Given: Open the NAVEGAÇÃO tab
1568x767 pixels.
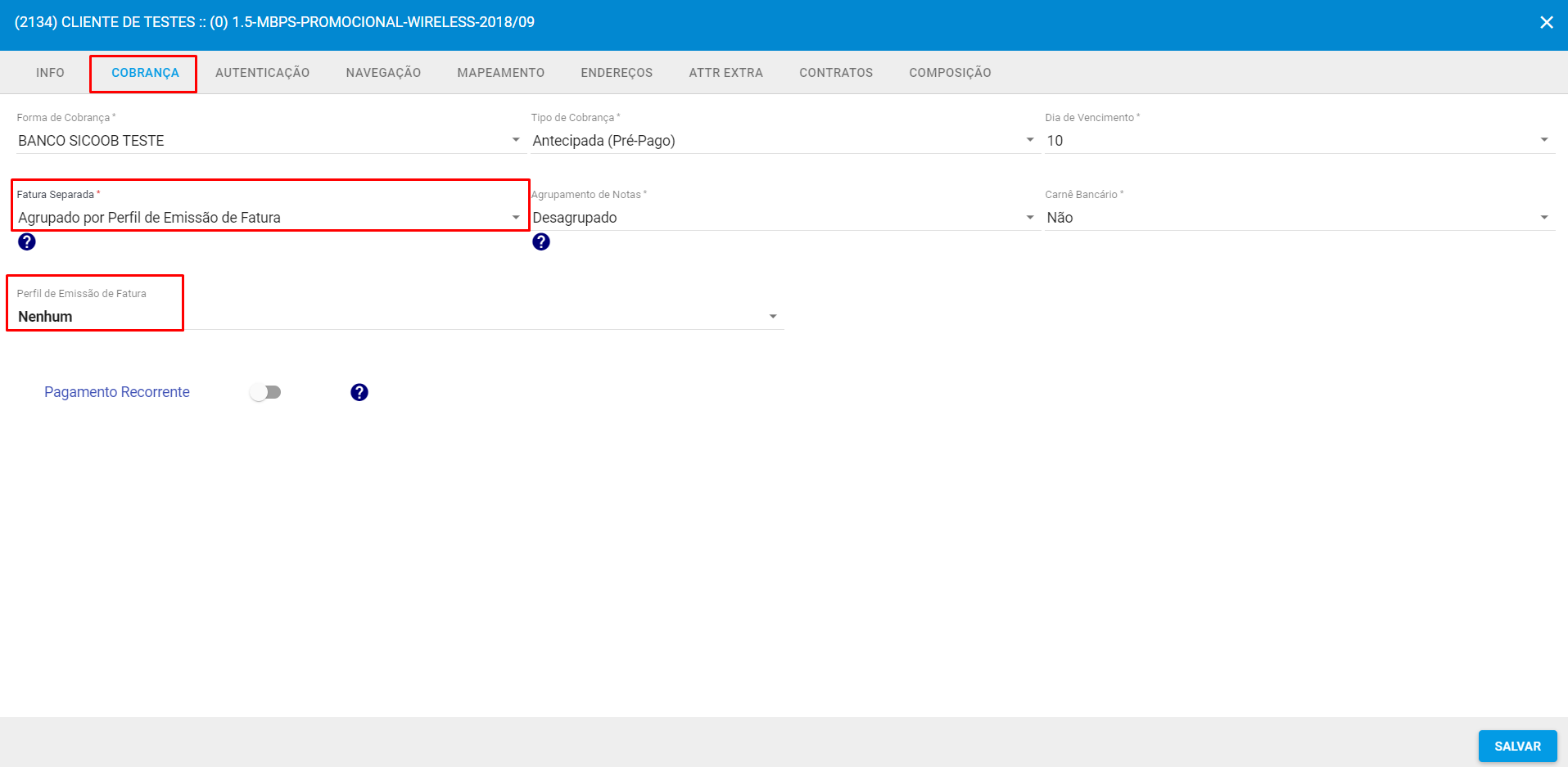Looking at the screenshot, I should (x=383, y=73).
